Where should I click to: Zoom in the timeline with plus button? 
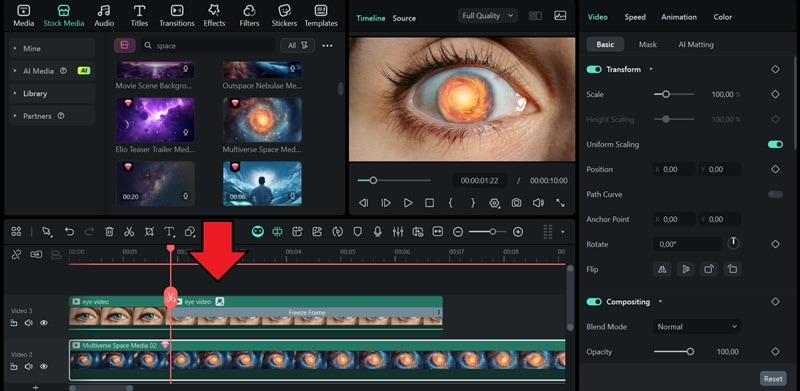pyautogui.click(x=518, y=232)
